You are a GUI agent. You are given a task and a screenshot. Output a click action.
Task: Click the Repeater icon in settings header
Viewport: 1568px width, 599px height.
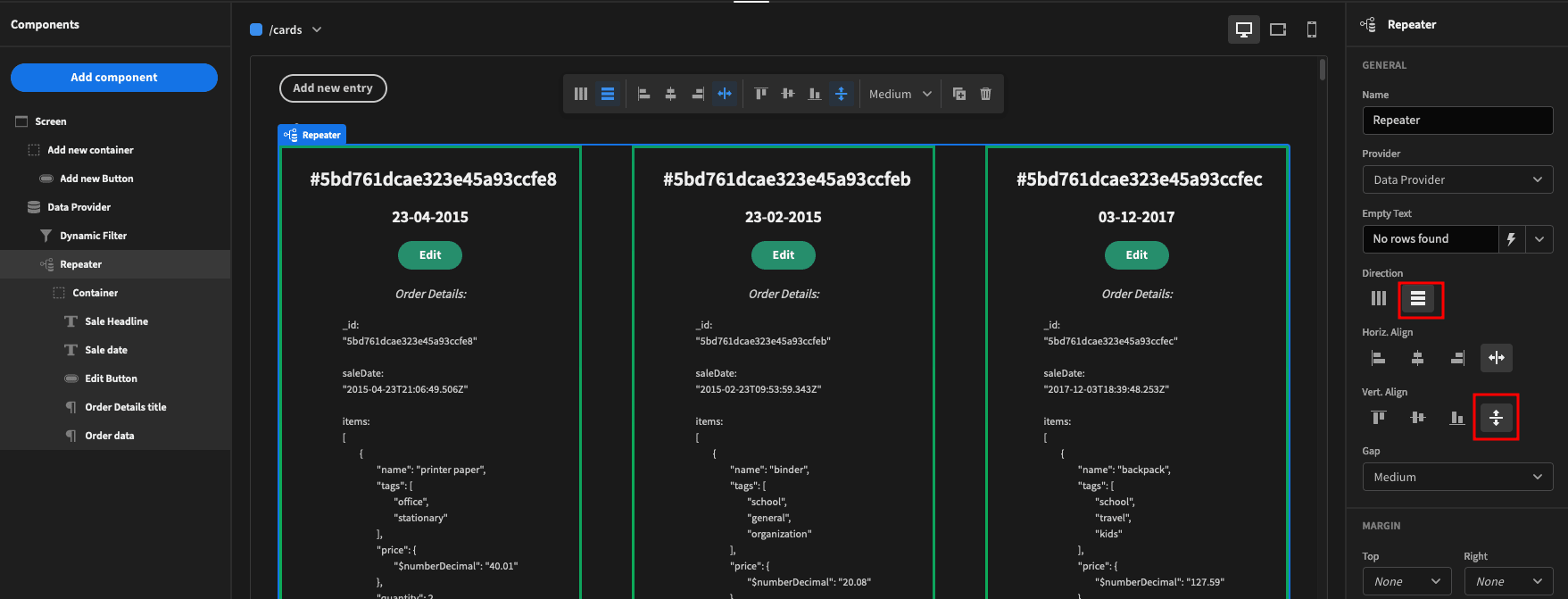[1368, 25]
